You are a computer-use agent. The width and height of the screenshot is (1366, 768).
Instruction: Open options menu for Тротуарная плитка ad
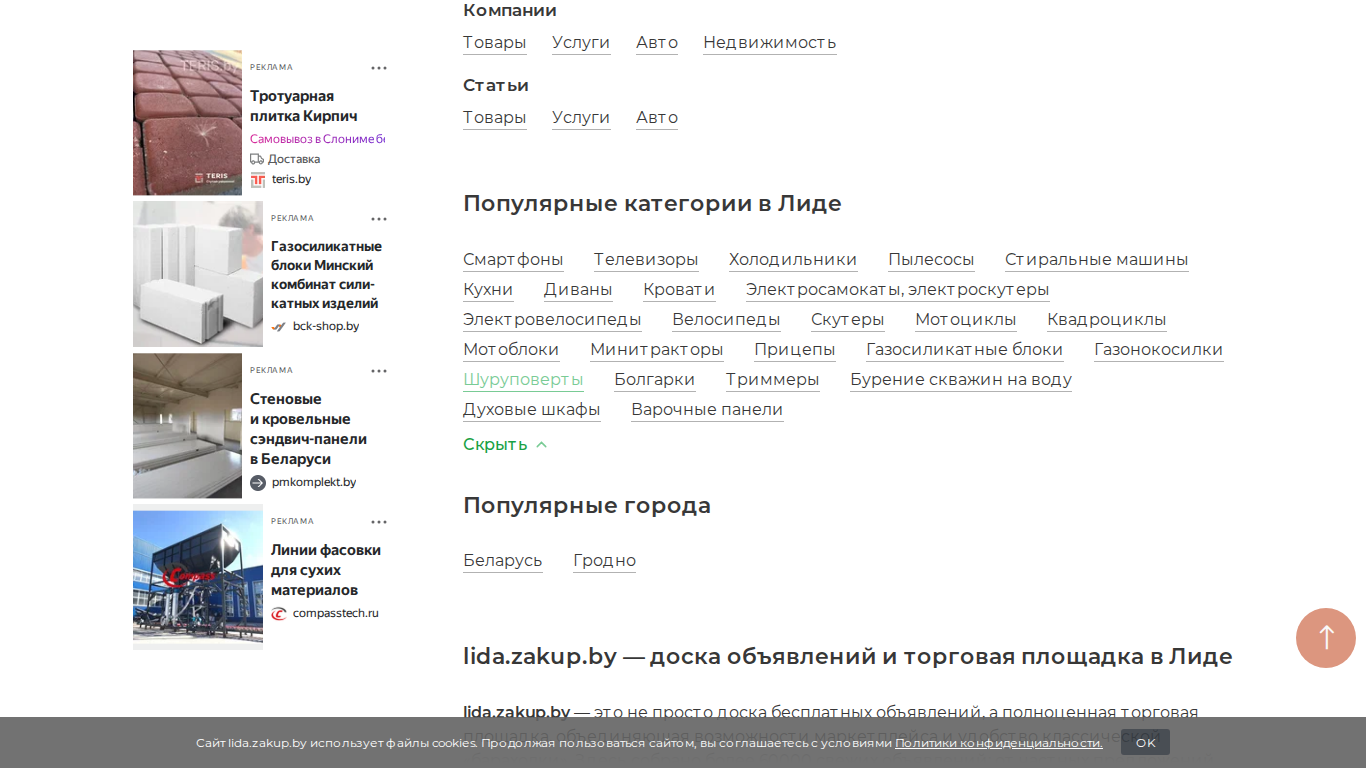[x=379, y=68]
